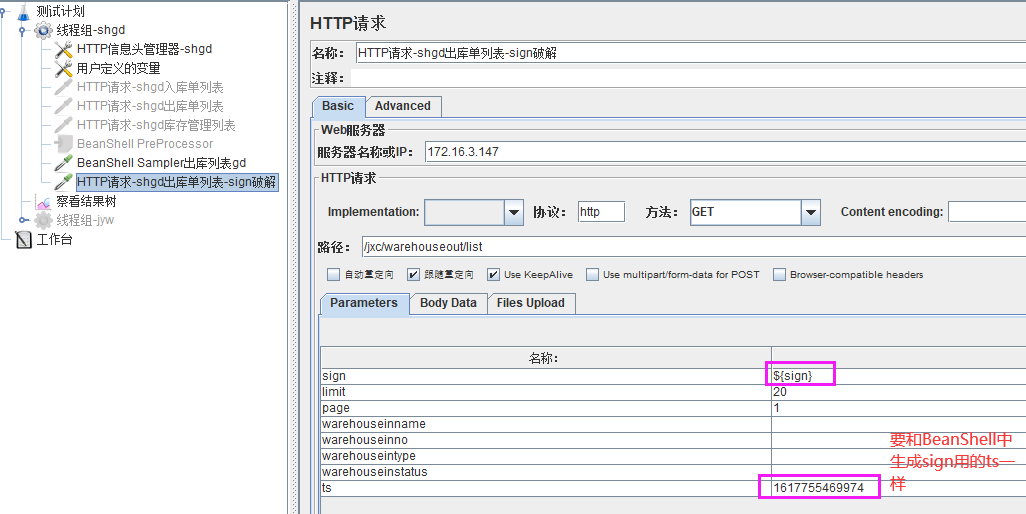Viewport: 1026px width, 514px height.
Task: Enable Browser-compatible headers checkbox
Action: tap(779, 275)
